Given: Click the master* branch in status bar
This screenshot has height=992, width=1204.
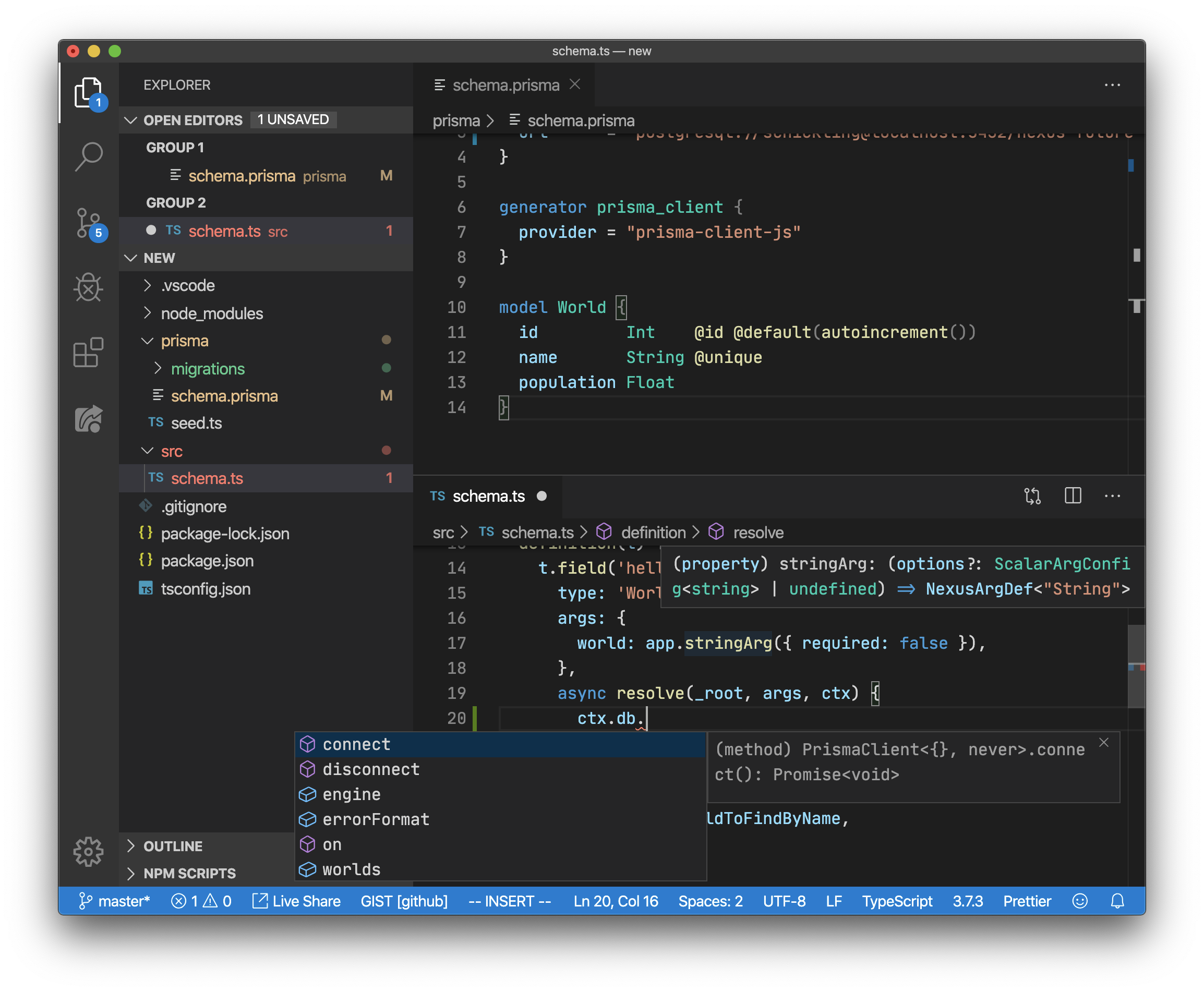Looking at the screenshot, I should point(114,901).
